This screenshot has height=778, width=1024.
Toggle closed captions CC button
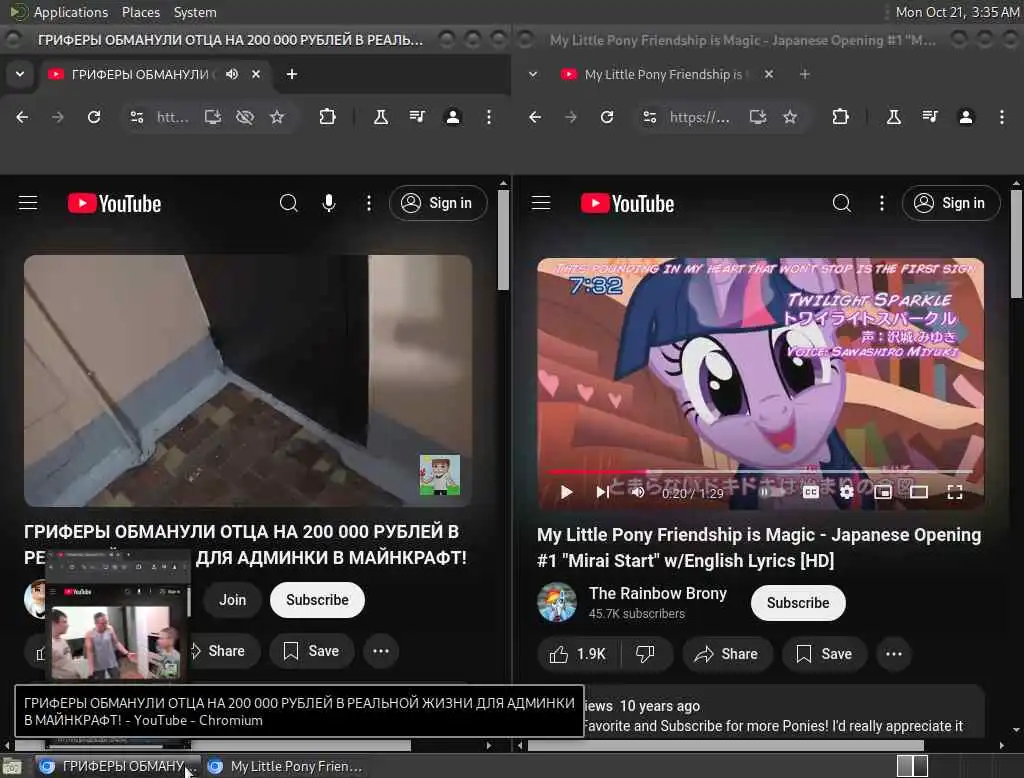point(810,492)
